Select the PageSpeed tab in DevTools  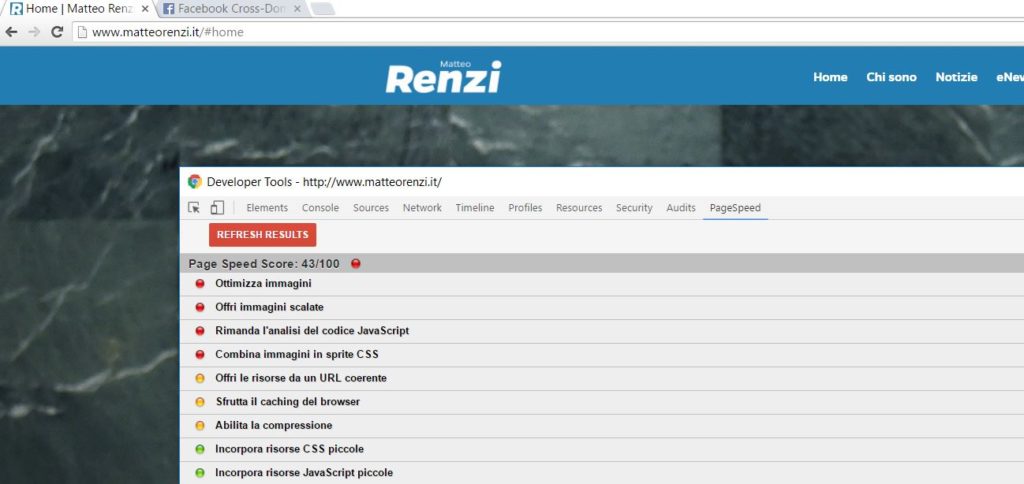pos(735,208)
